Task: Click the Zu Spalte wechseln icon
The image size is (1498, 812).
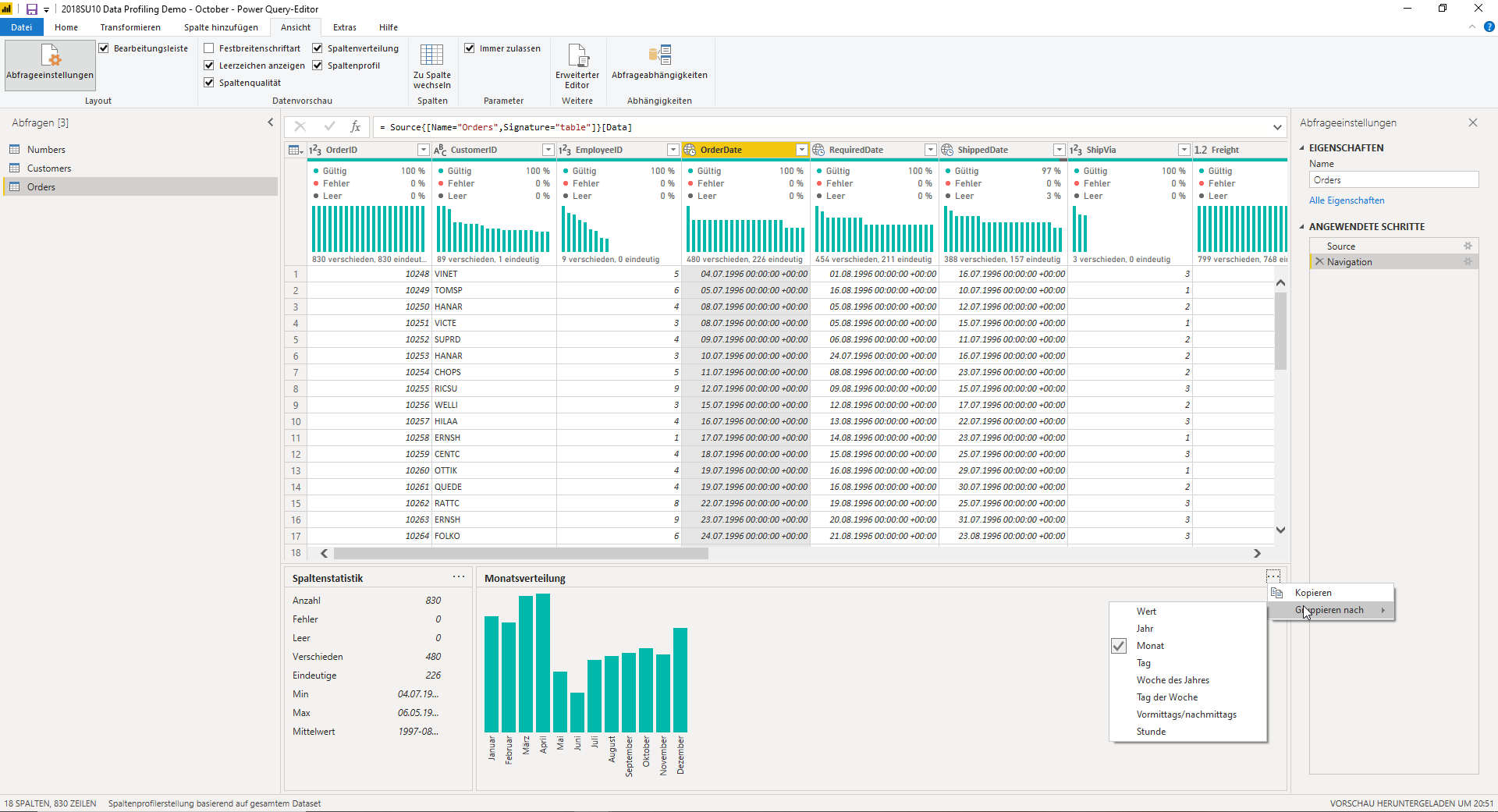Action: click(431, 55)
